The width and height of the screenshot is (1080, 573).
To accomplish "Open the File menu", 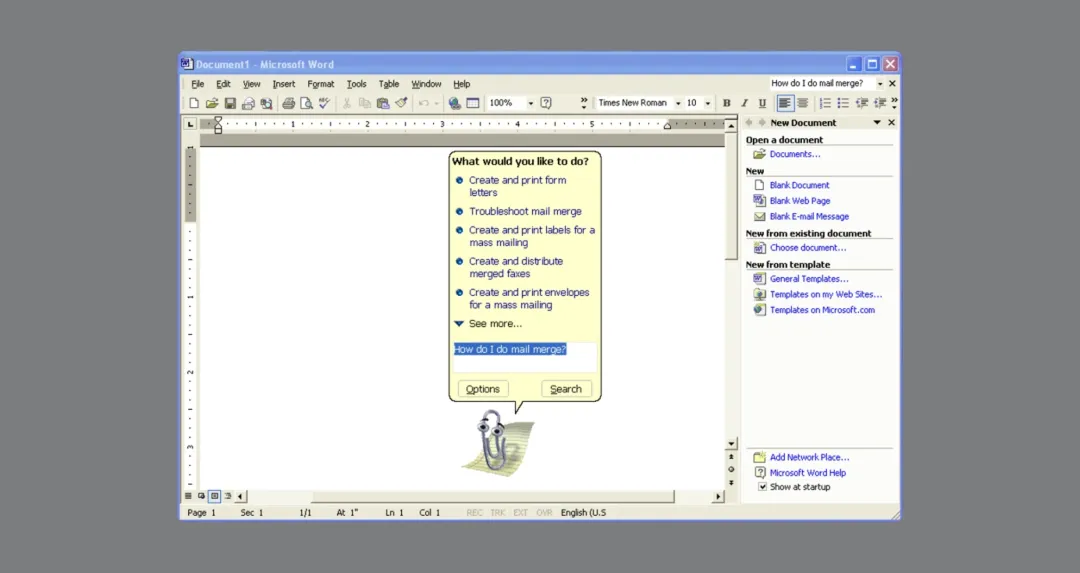I will (198, 84).
